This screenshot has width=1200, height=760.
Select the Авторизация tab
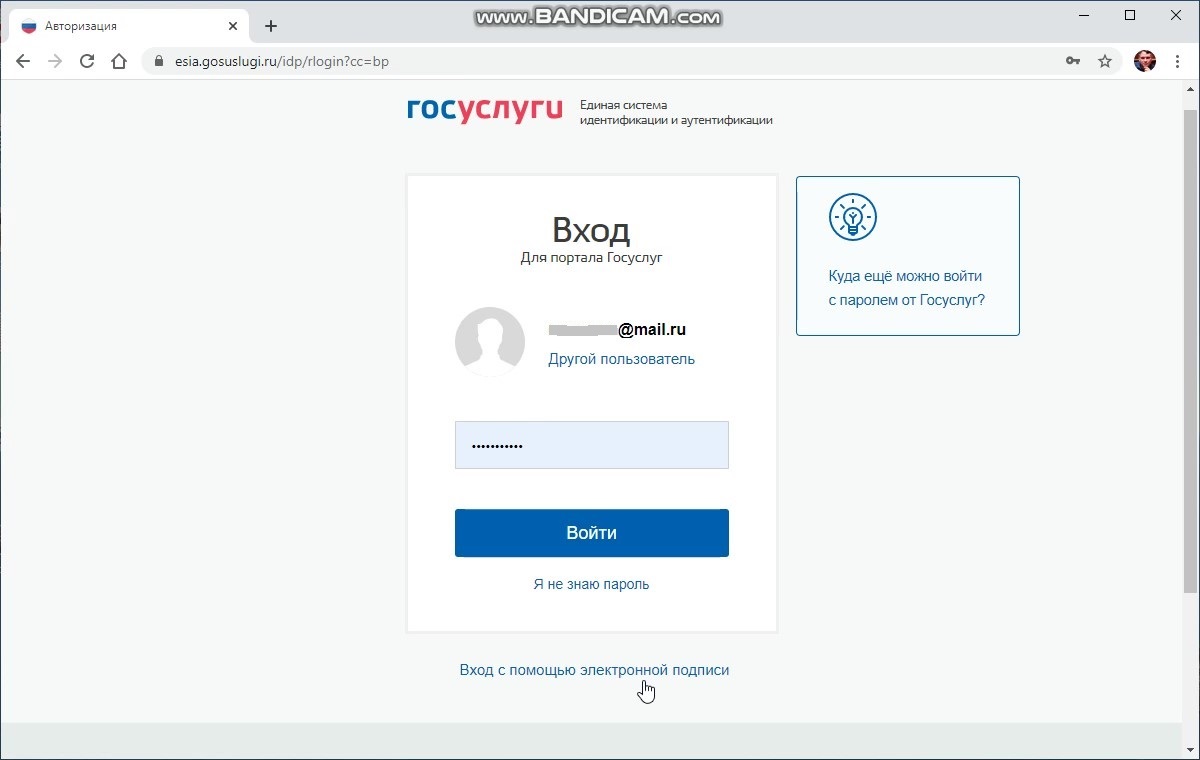(x=128, y=26)
